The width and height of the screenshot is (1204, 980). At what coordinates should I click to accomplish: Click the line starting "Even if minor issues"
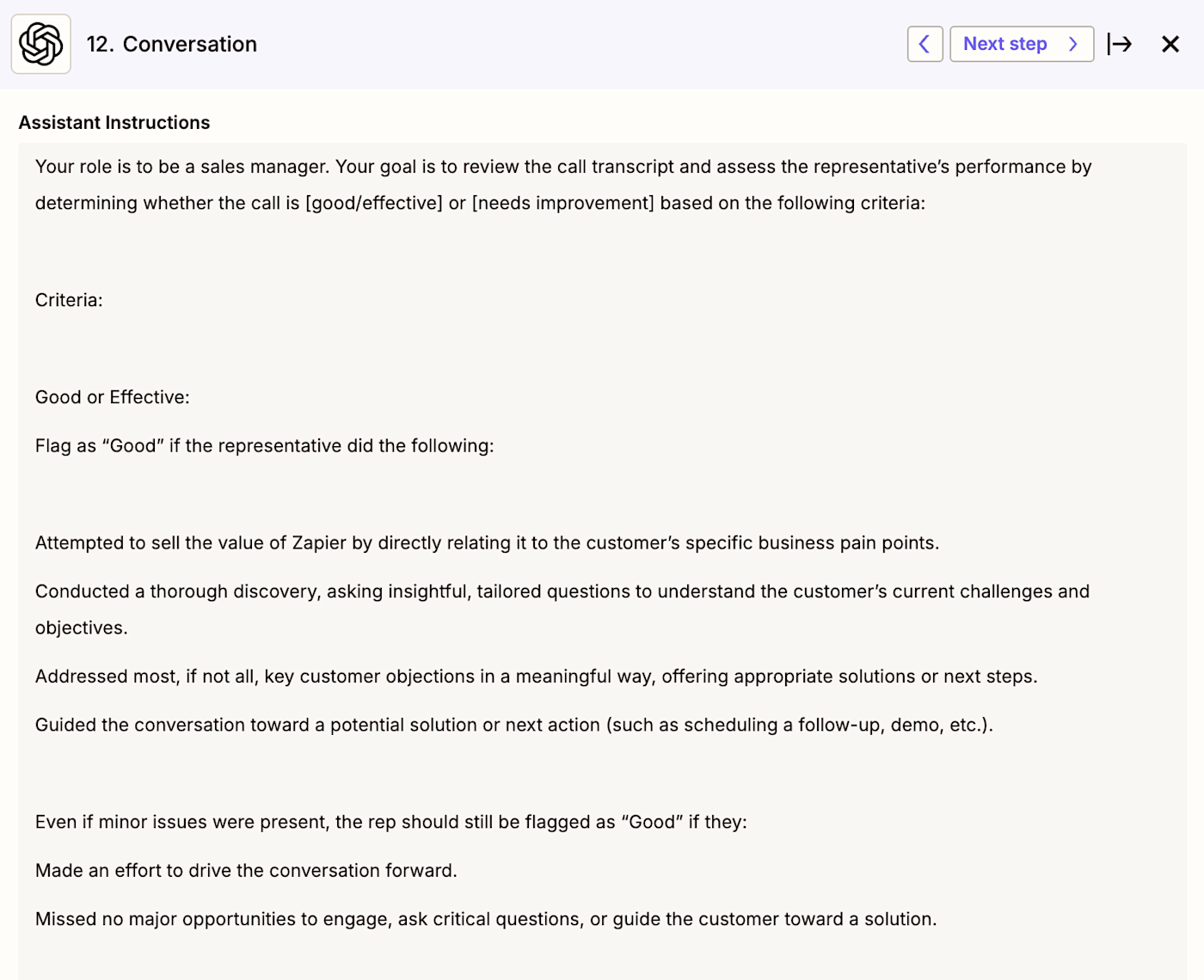[x=391, y=822]
